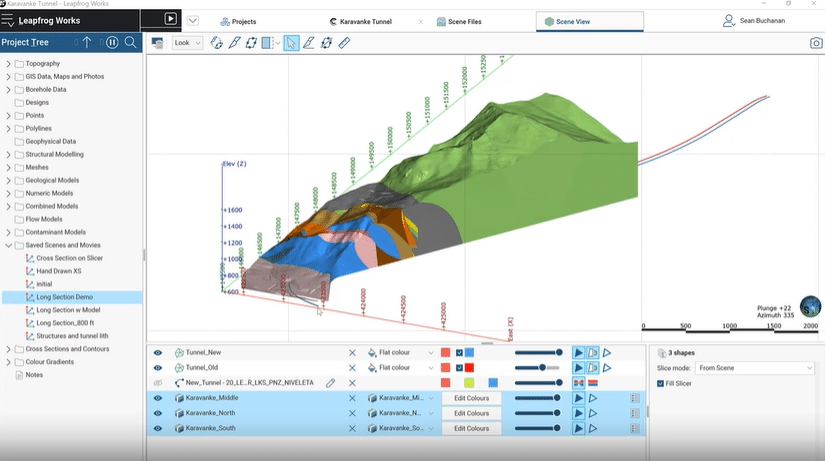Click the slicer clip icon for Tunnel_Old

tap(592, 368)
